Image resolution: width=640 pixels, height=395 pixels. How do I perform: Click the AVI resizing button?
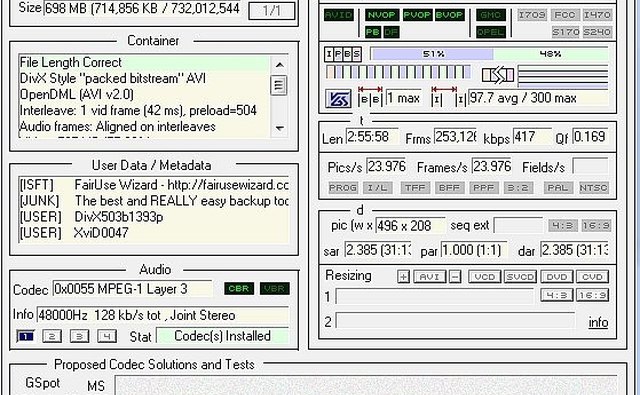429,277
